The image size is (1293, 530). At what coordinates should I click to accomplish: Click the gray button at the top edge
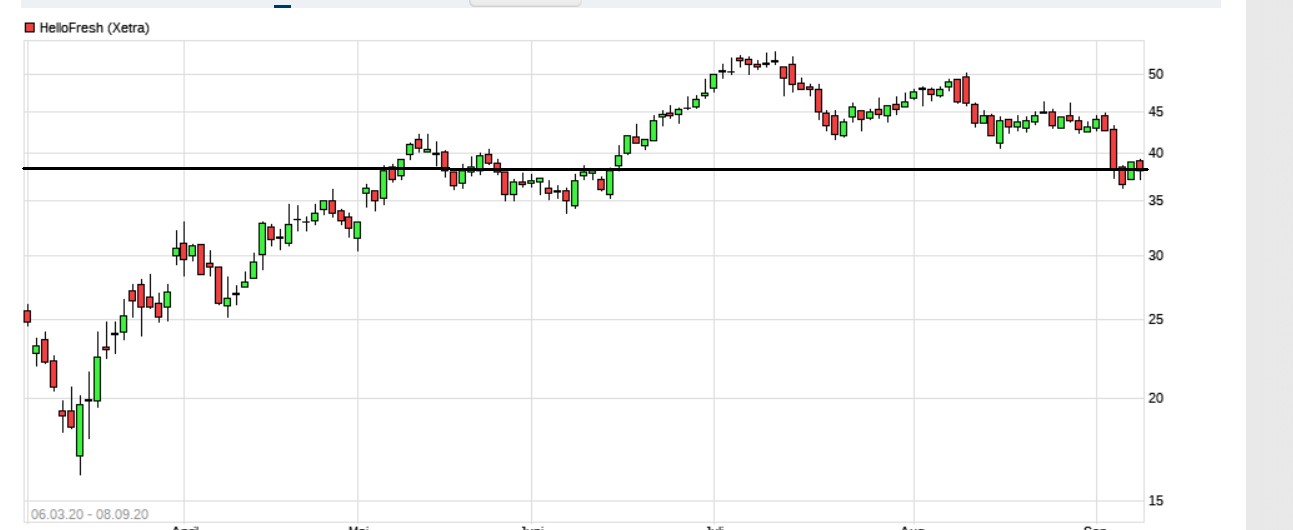pos(525,3)
